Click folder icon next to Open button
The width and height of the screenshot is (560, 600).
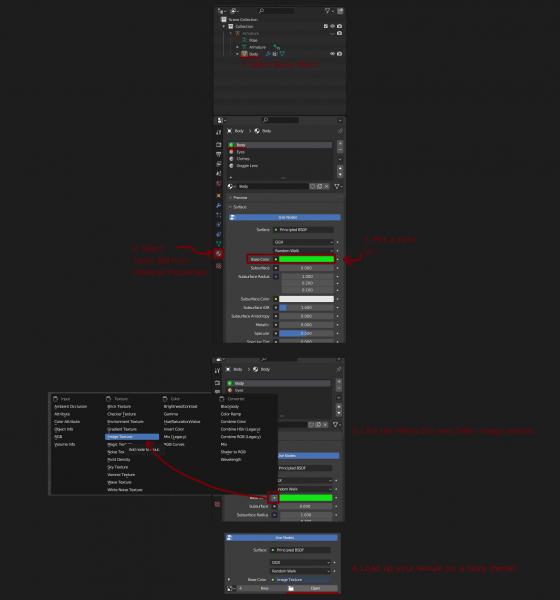(x=291, y=588)
